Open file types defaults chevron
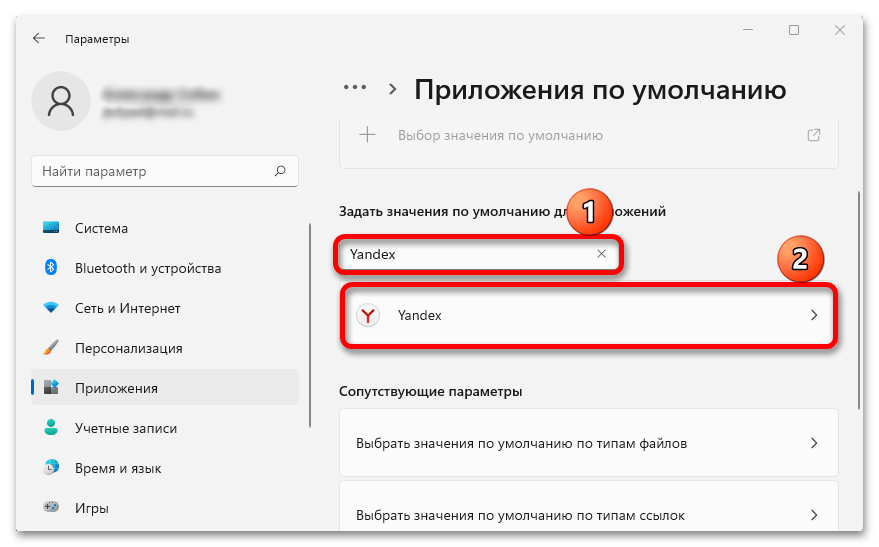The image size is (879, 547). (x=814, y=443)
